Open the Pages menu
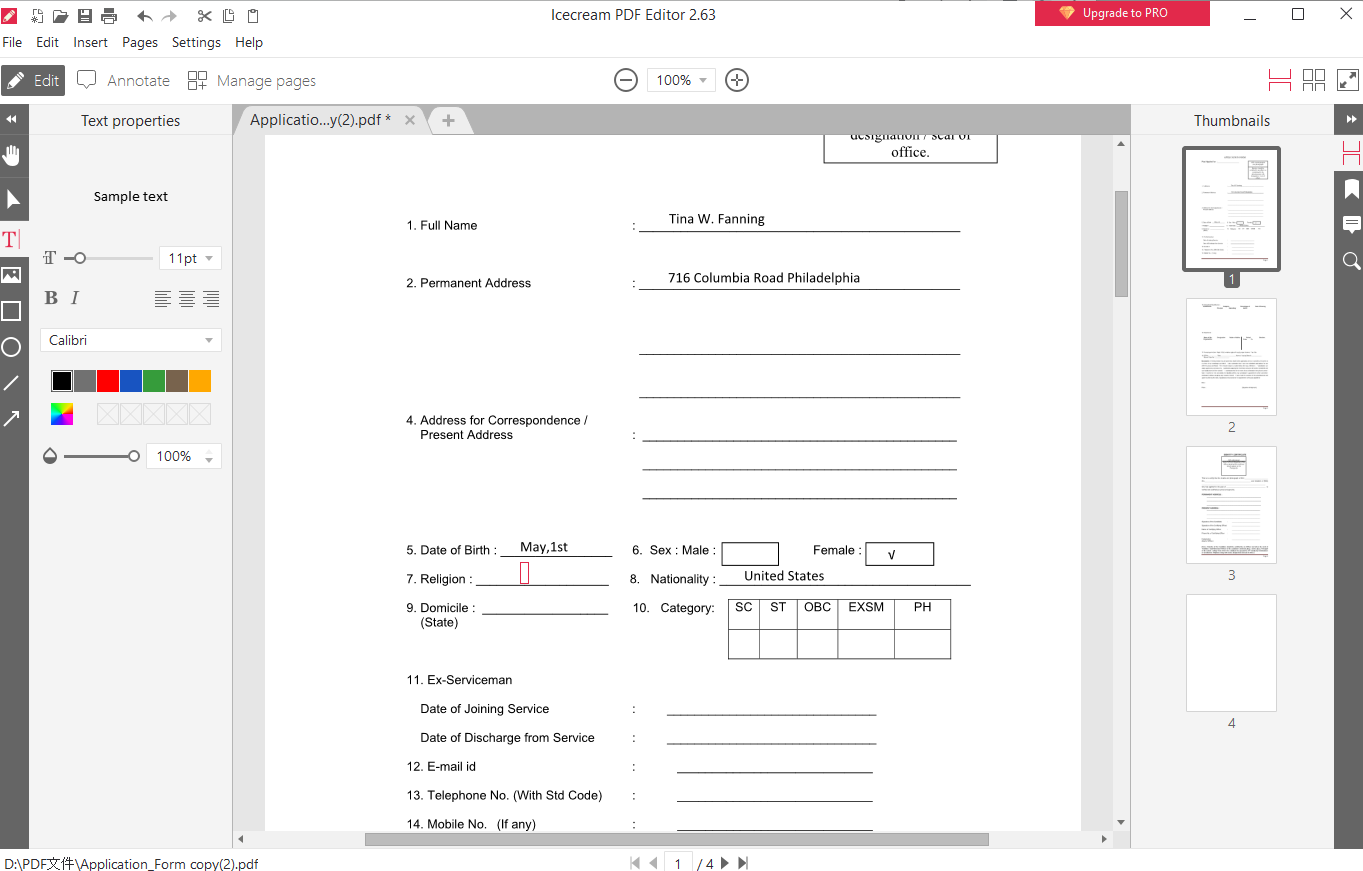The image size is (1363, 871). click(140, 42)
